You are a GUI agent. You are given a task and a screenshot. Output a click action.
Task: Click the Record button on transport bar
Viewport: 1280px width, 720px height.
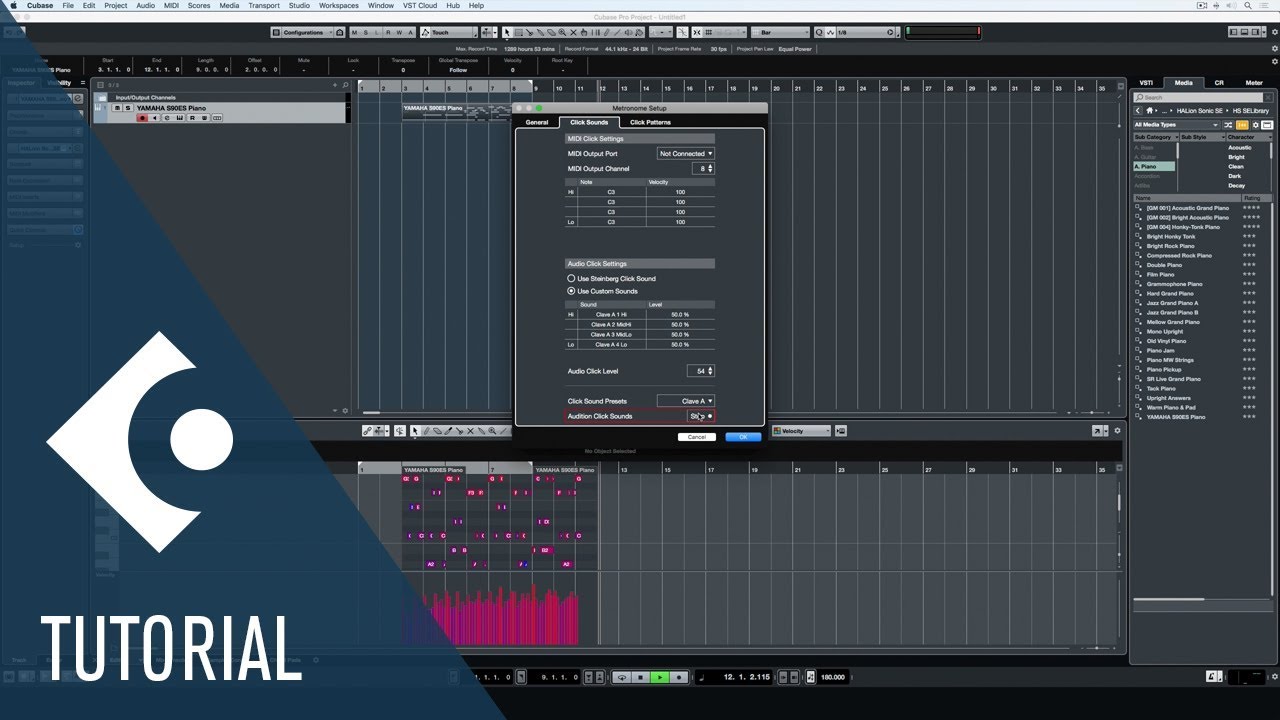pyautogui.click(x=679, y=677)
